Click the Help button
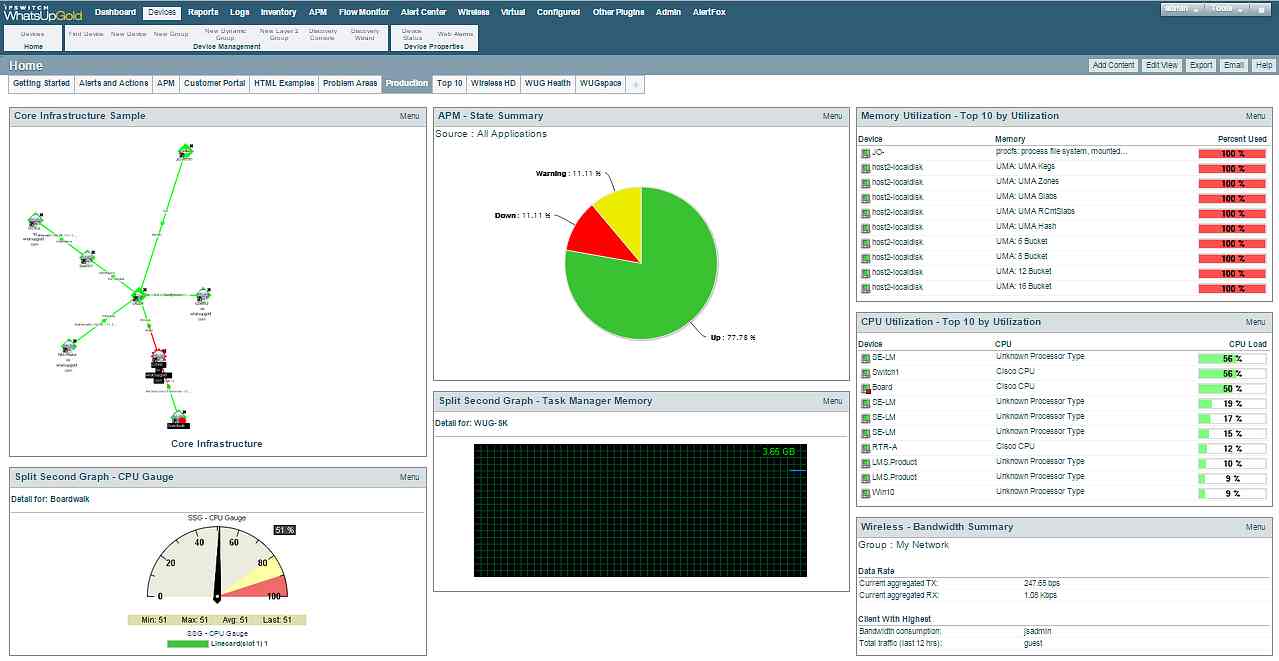Screen dimensions: 1279x661 [1264, 65]
